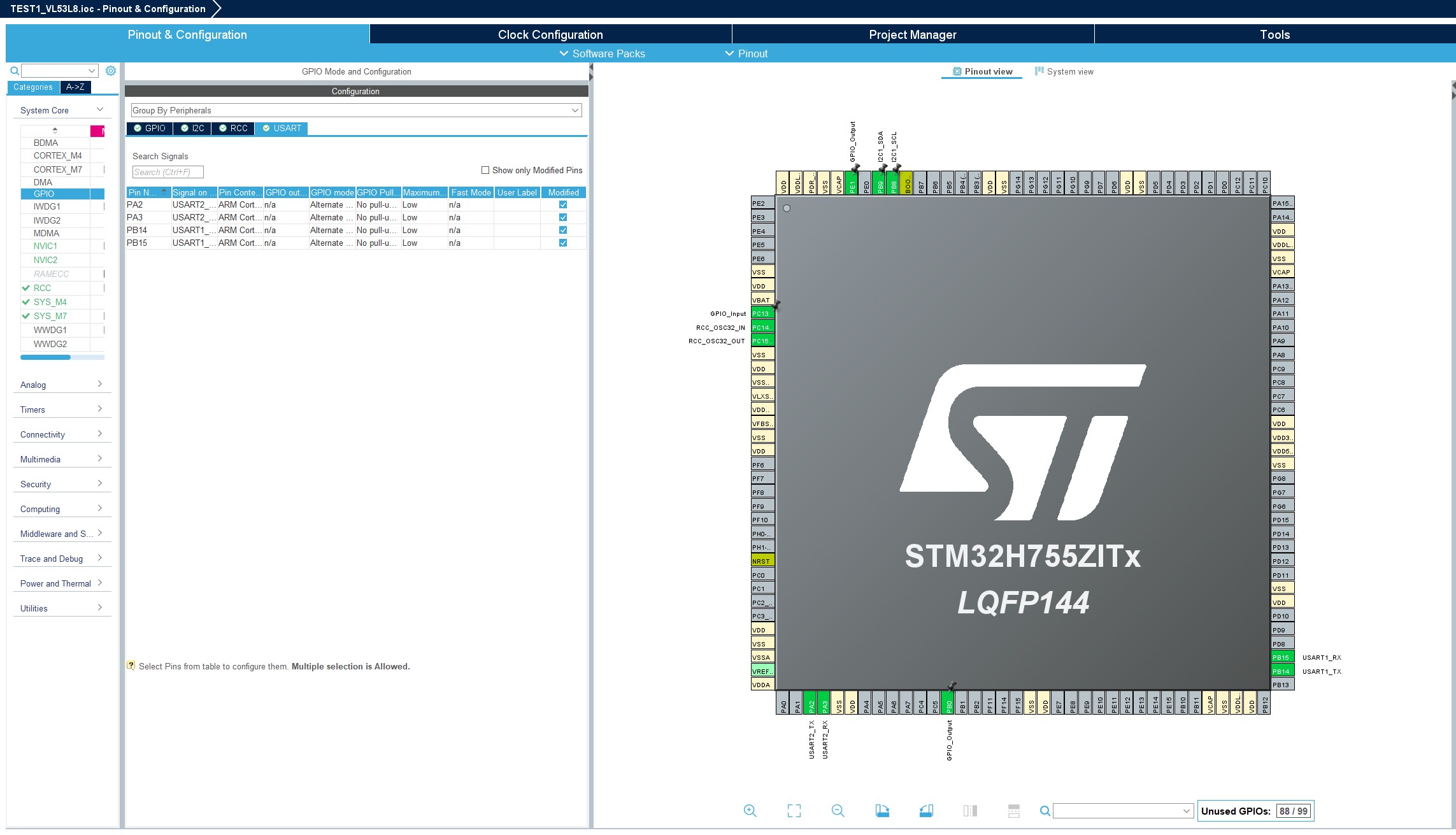Rotate the chip counter-clockwise
The width and height of the screenshot is (1456, 835).
pos(927,811)
